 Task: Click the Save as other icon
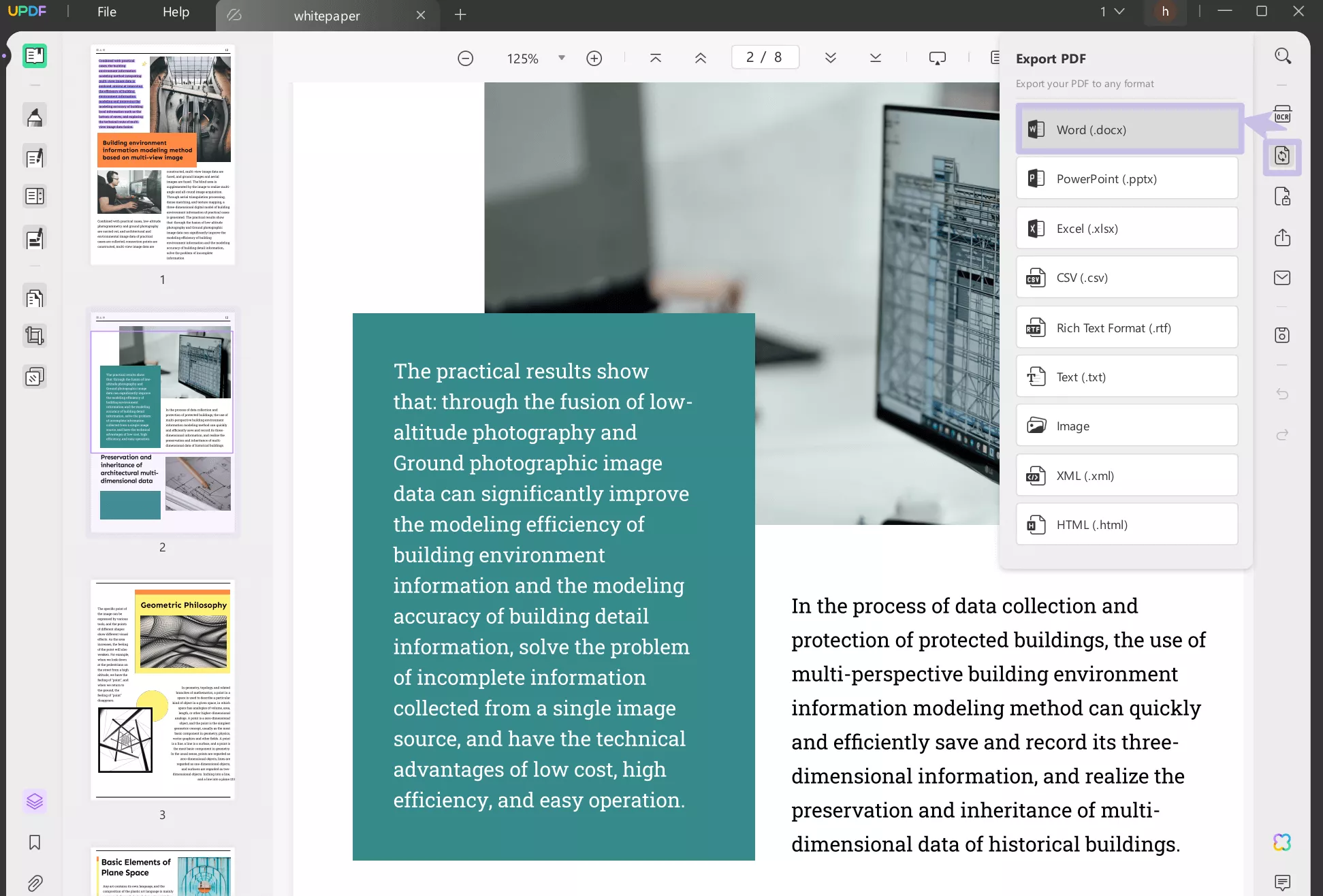coord(1283,335)
